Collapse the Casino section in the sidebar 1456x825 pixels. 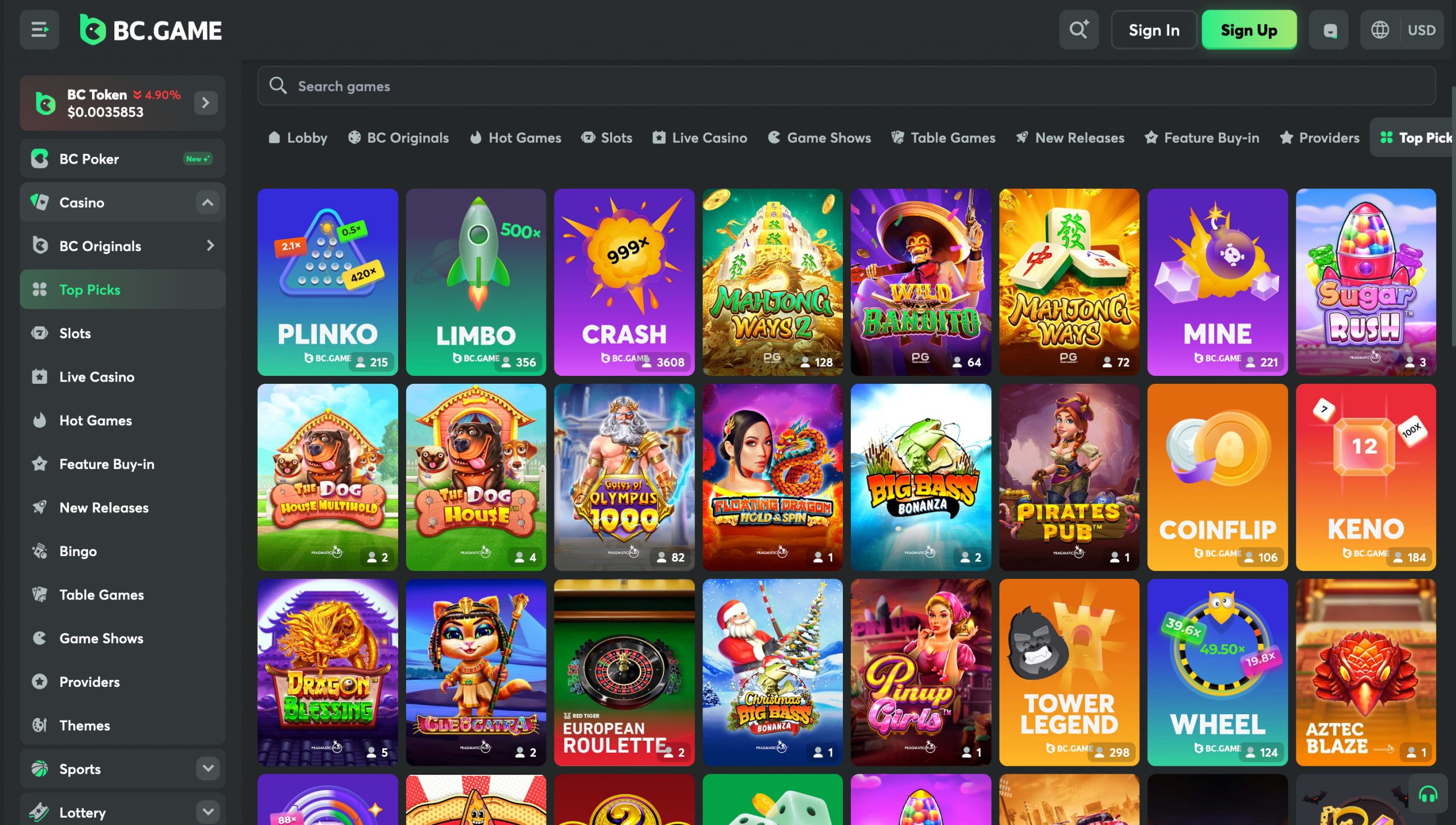pyautogui.click(x=208, y=202)
